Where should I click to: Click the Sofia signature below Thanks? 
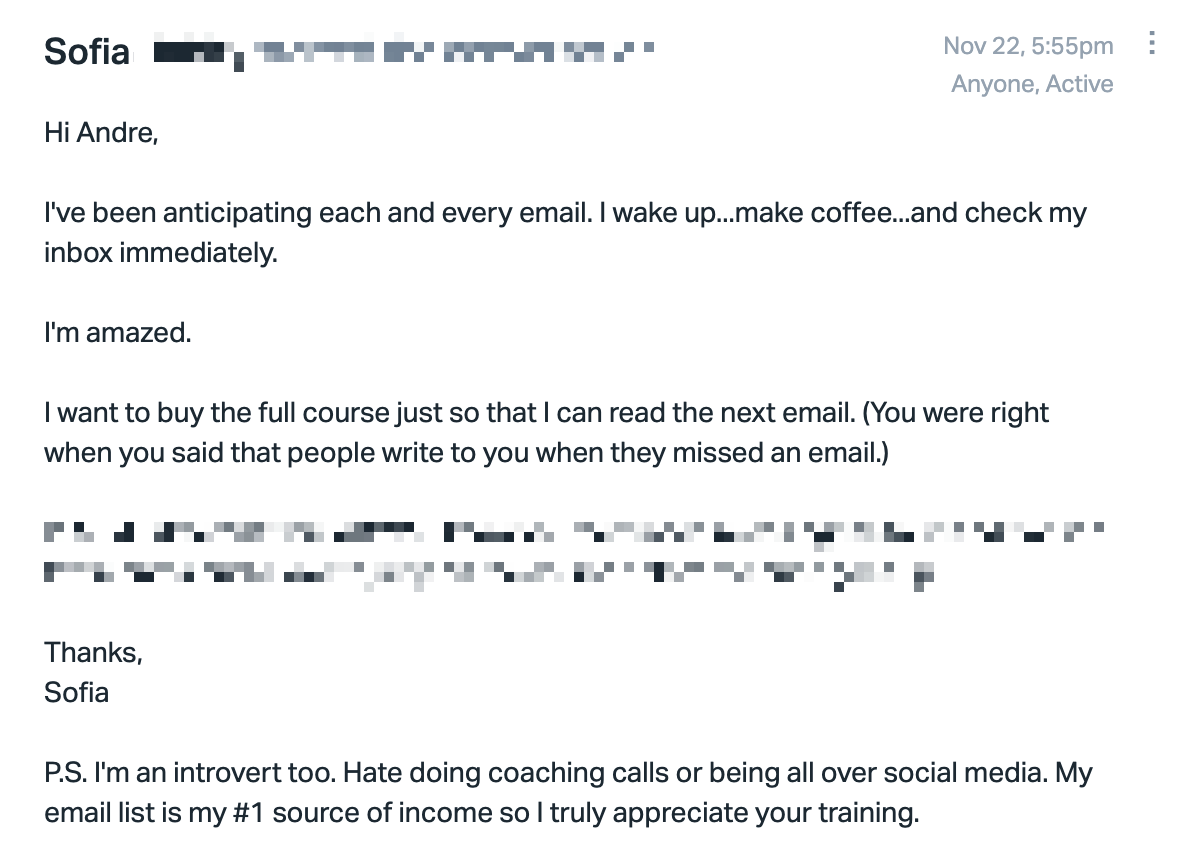pyautogui.click(x=76, y=692)
